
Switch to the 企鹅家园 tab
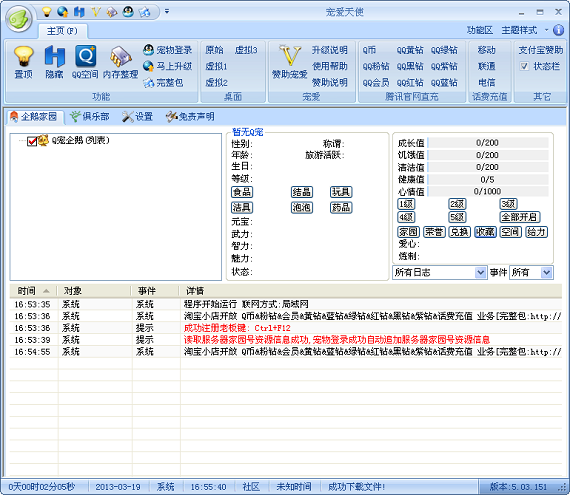[35, 117]
